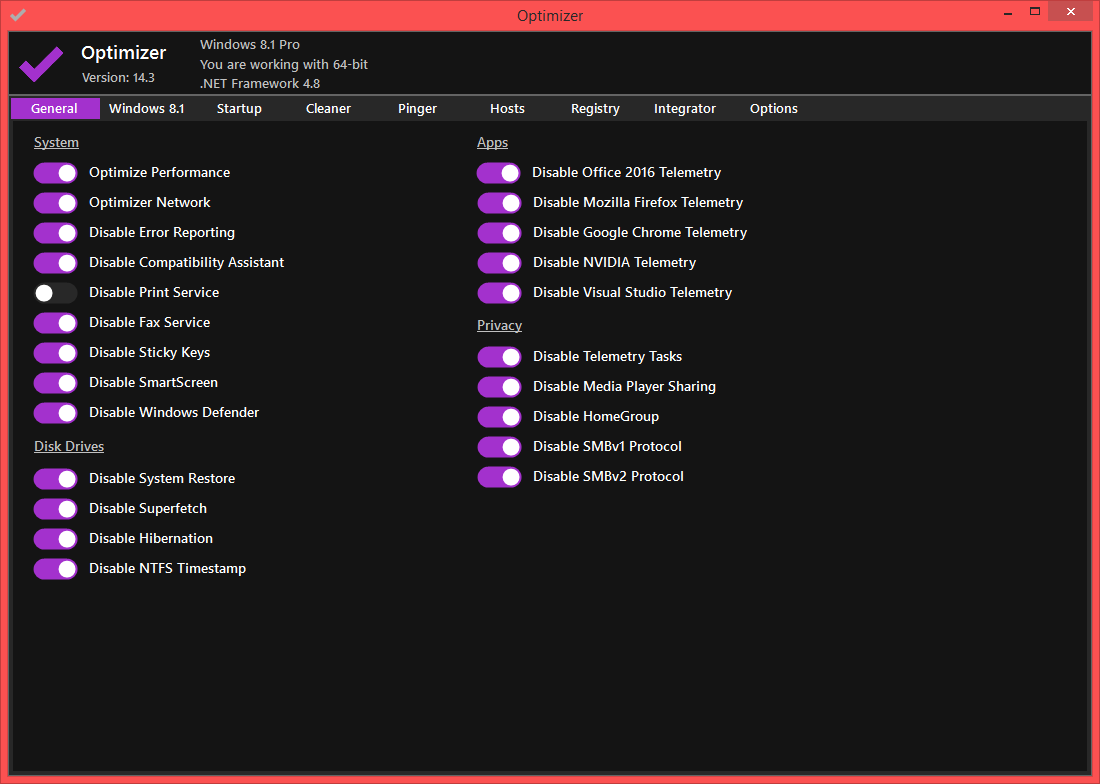This screenshot has width=1100, height=784.
Task: Toggle Disable Windows Defender off
Action: [55, 413]
